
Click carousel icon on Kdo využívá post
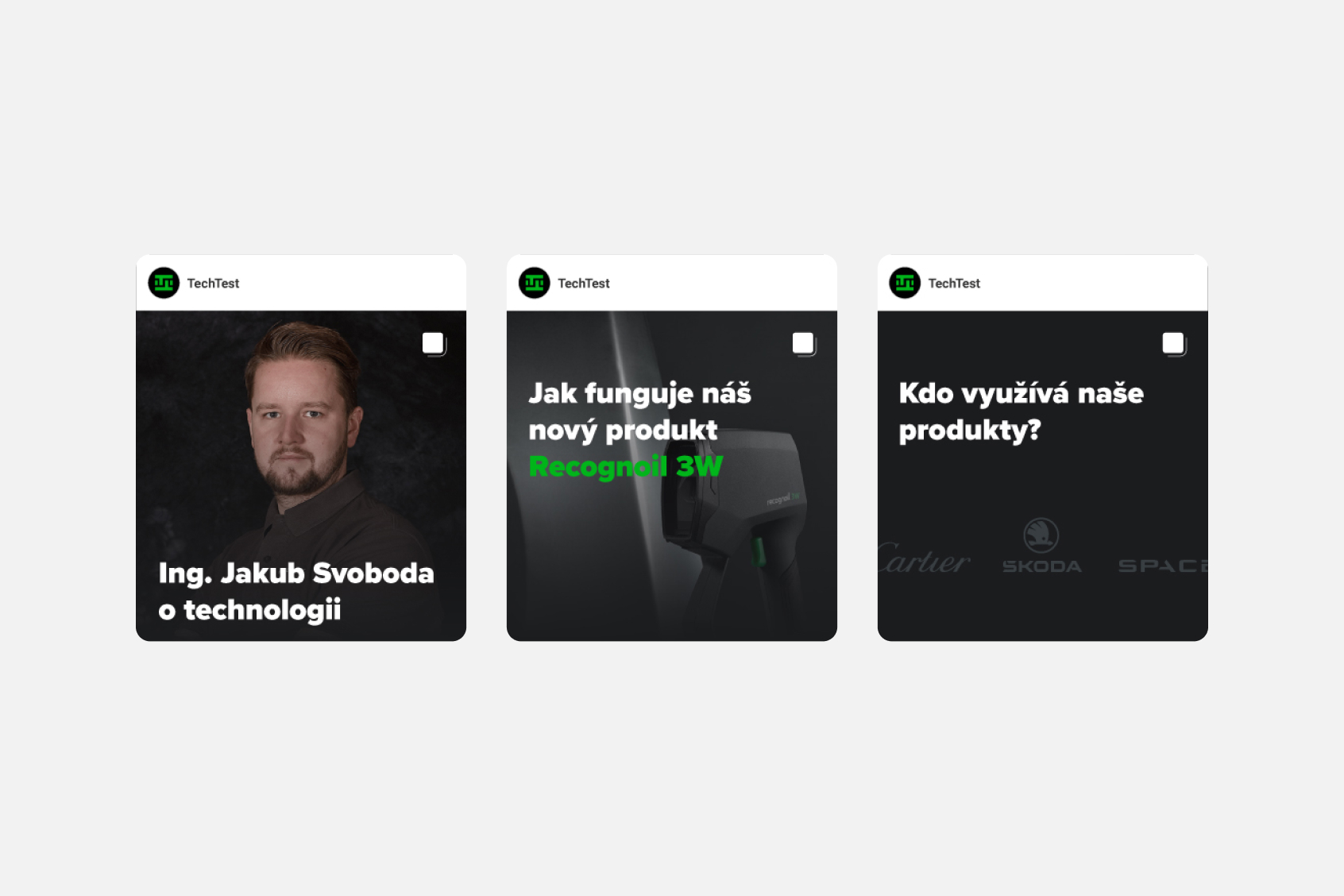[x=1174, y=344]
